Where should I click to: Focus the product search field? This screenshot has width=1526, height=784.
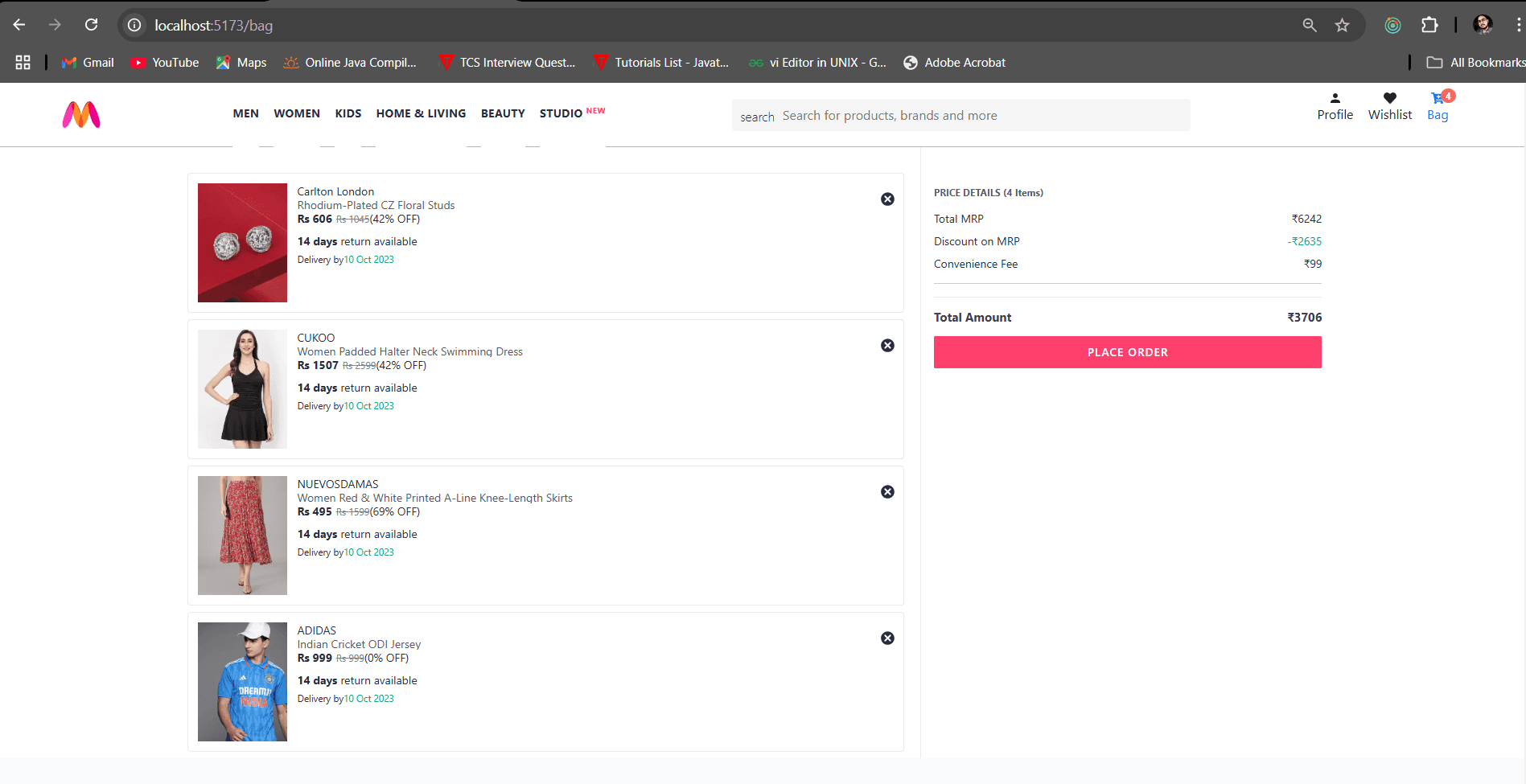pos(983,116)
